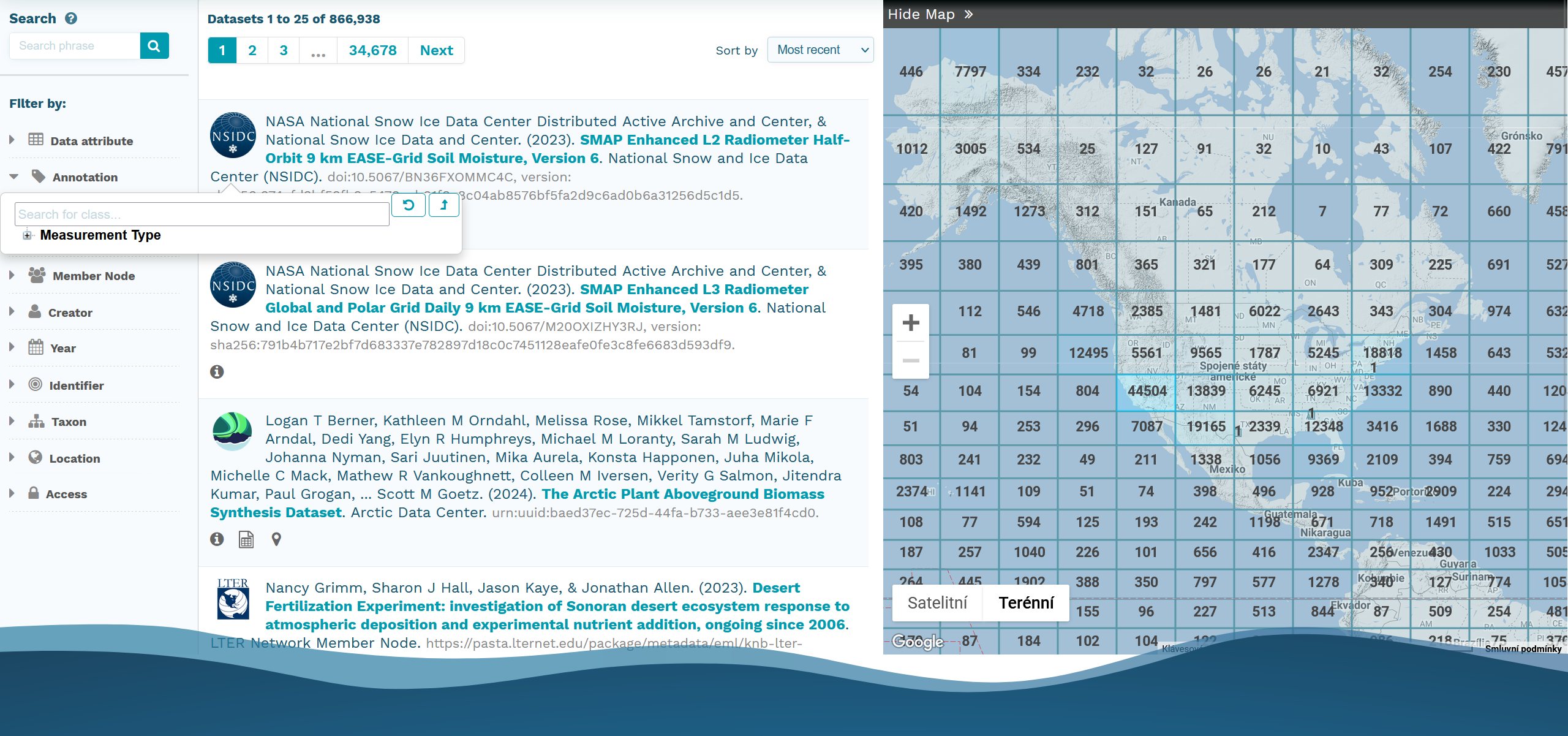Zoom in on the map
The height and width of the screenshot is (736, 1568).
point(911,322)
